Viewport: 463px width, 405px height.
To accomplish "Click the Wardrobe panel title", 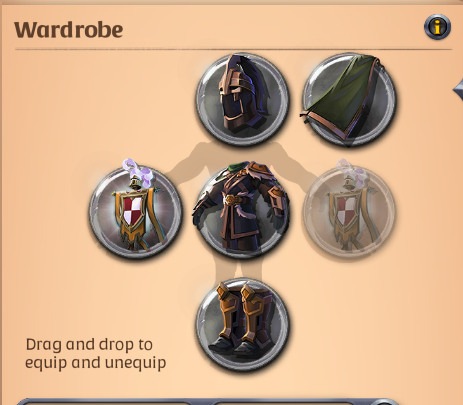I will pyautogui.click(x=69, y=30).
